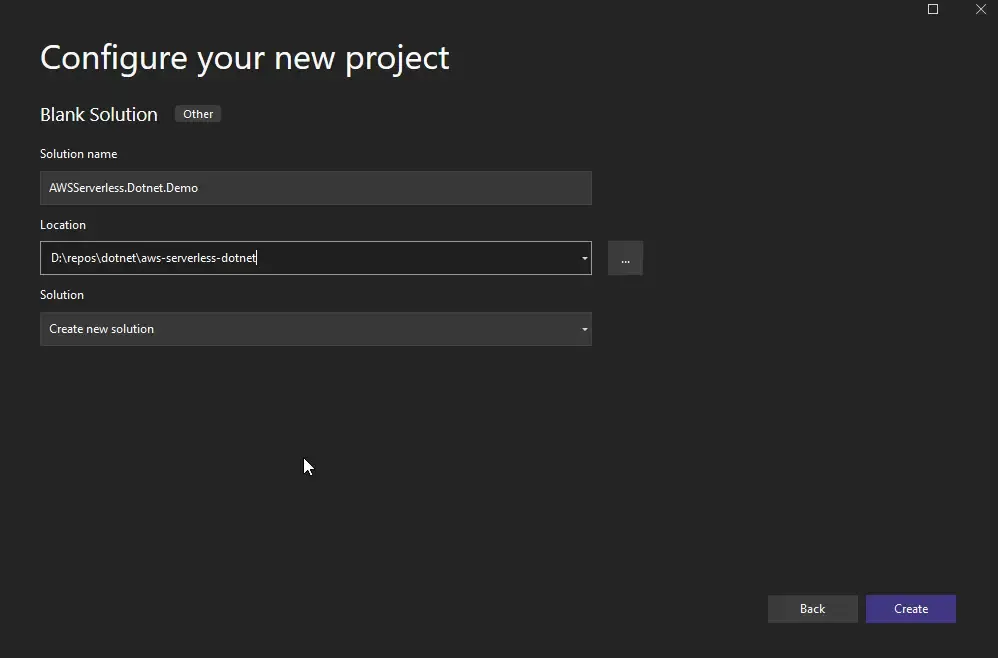Screen dimensions: 998x658
Task: Open the Location history dropdown arrow
Action: [583, 258]
